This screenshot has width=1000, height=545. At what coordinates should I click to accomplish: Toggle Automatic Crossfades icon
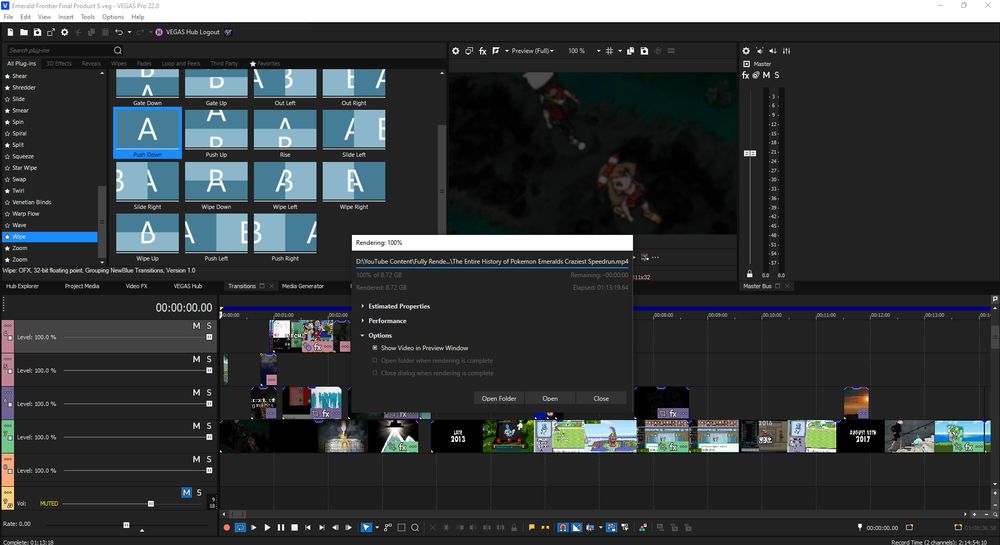(x=577, y=528)
